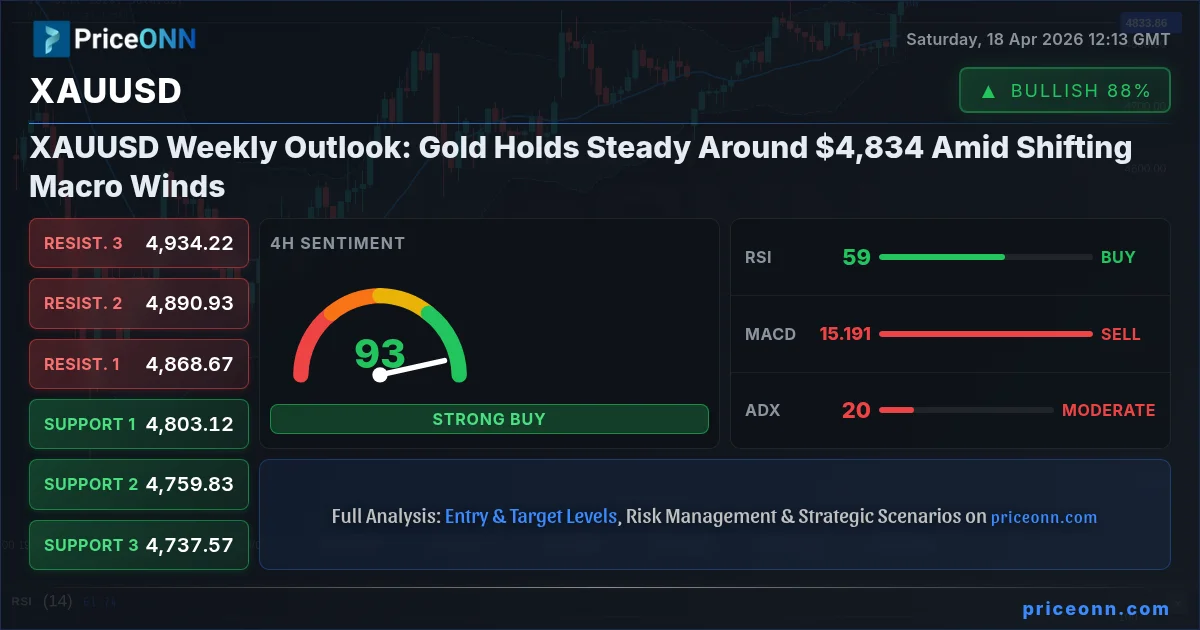Viewport: 1200px width, 630px height.
Task: Click the XAUUSD Weekly Outlook headline
Action: pos(581,167)
